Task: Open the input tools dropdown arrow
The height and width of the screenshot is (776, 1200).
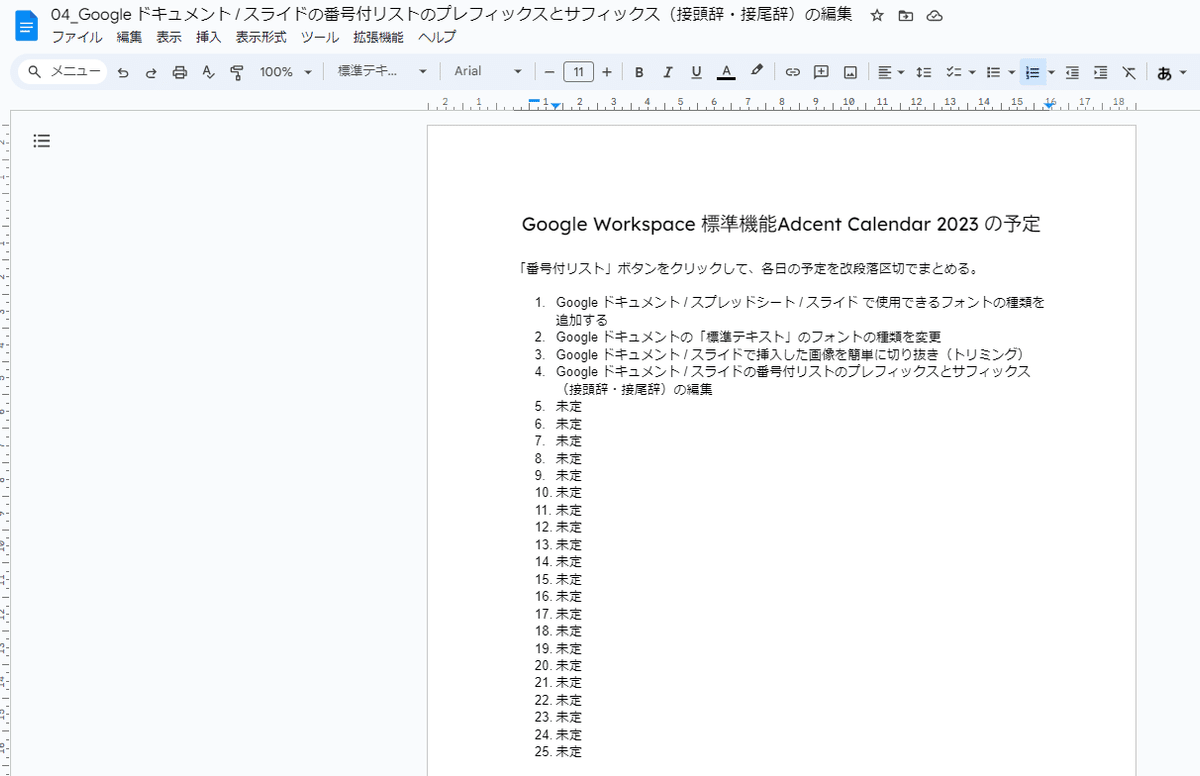Action: (1183, 72)
